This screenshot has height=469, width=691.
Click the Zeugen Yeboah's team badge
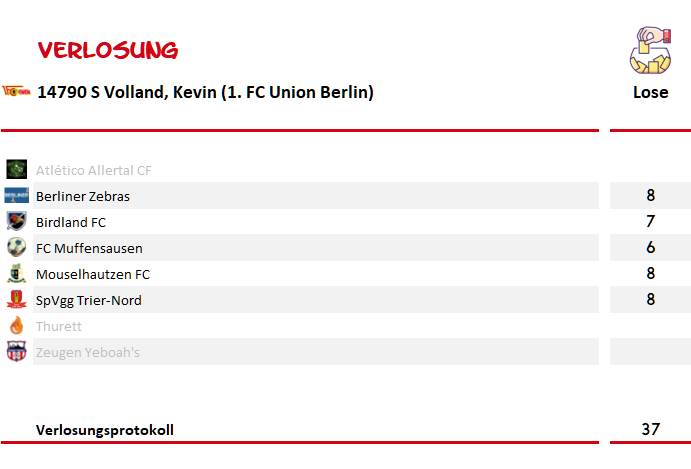coord(16,351)
